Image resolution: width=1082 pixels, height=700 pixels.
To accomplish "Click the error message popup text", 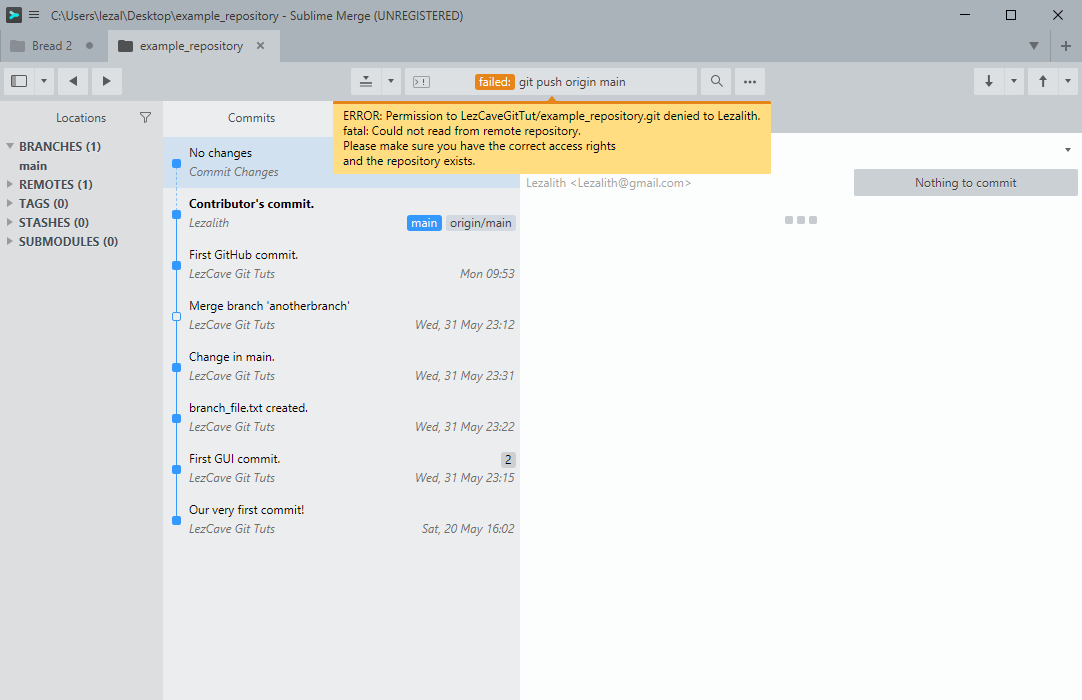I will [x=551, y=138].
